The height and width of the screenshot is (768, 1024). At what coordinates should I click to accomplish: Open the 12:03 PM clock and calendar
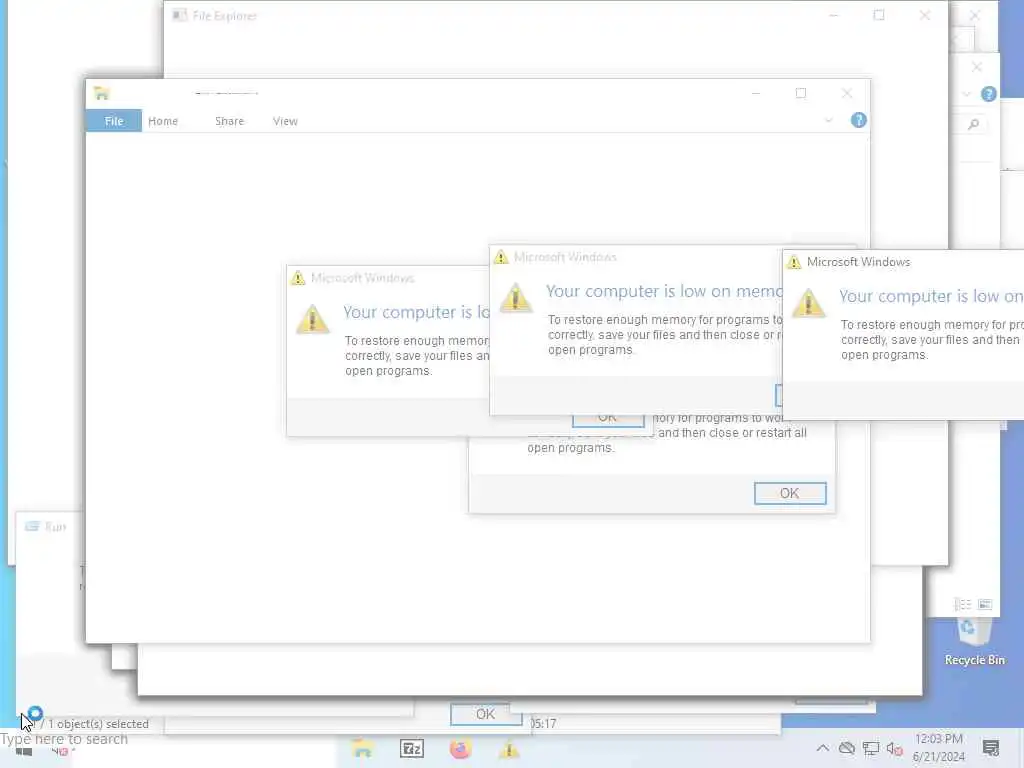938,748
